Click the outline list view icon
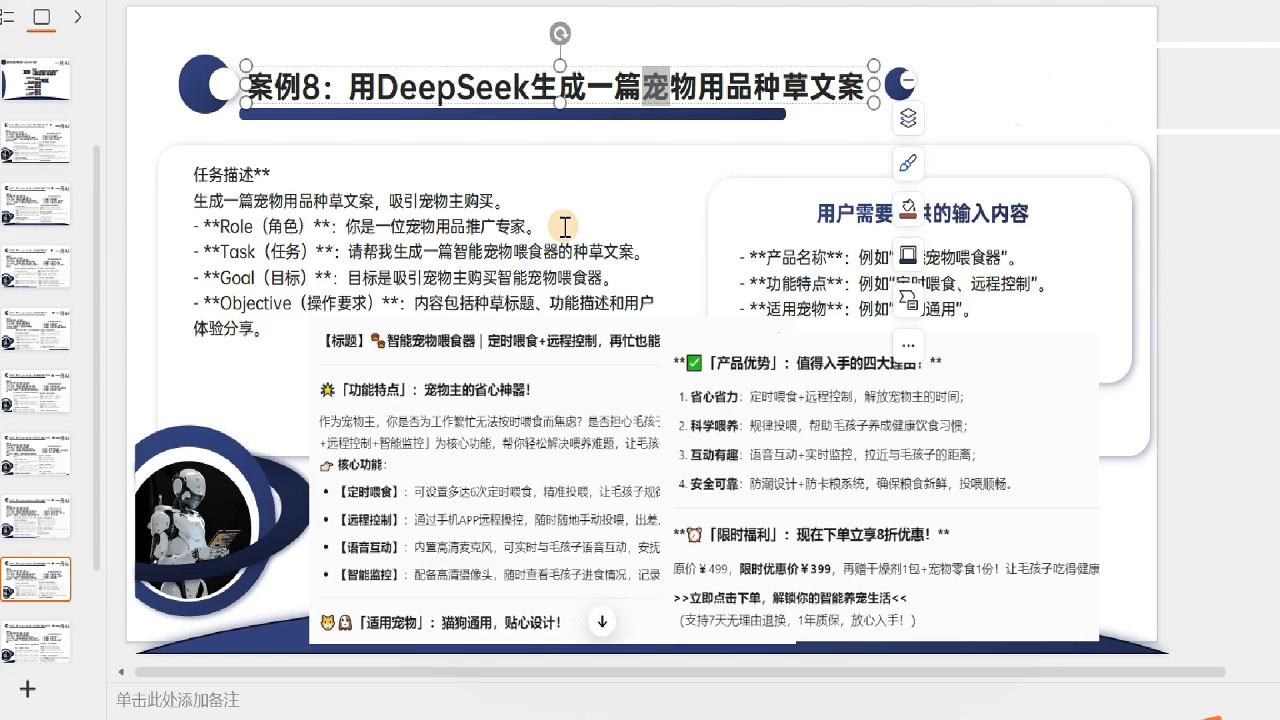 click(x=8, y=17)
